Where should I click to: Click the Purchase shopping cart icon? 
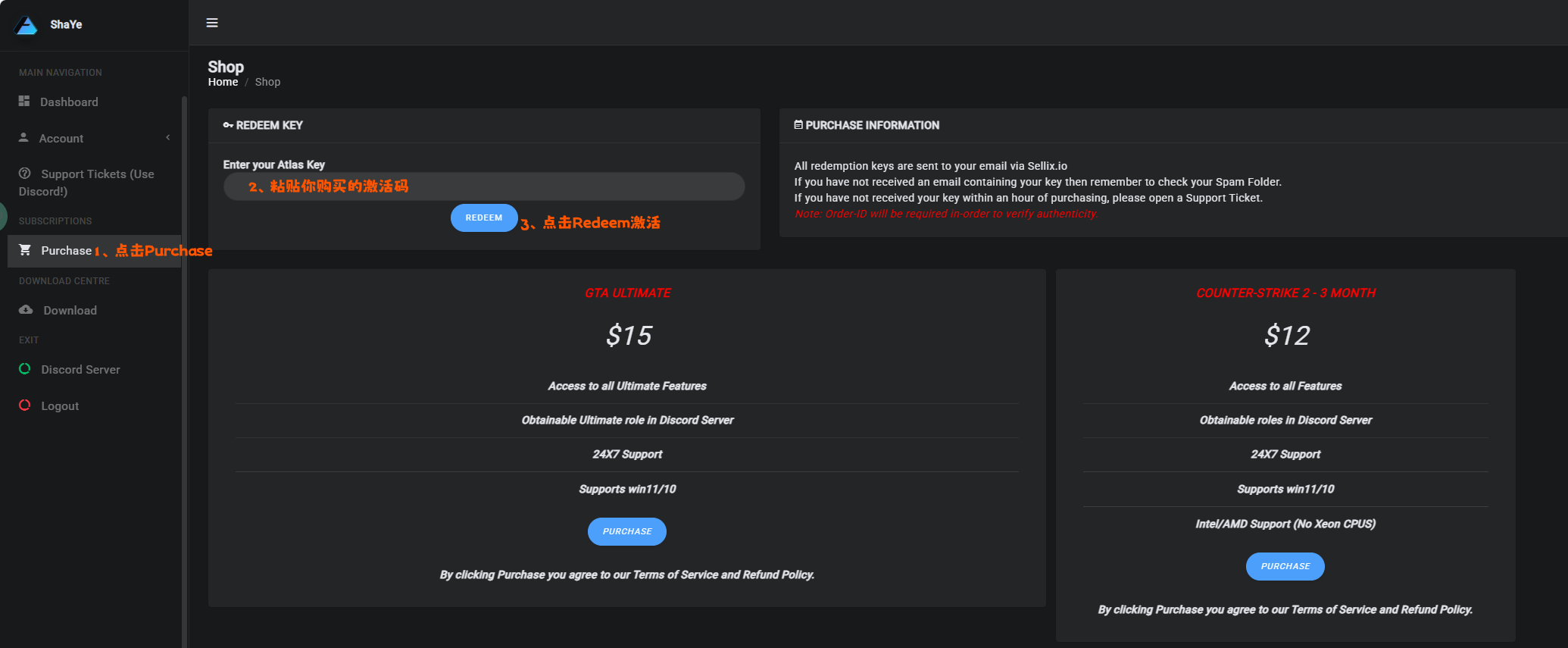tap(25, 250)
